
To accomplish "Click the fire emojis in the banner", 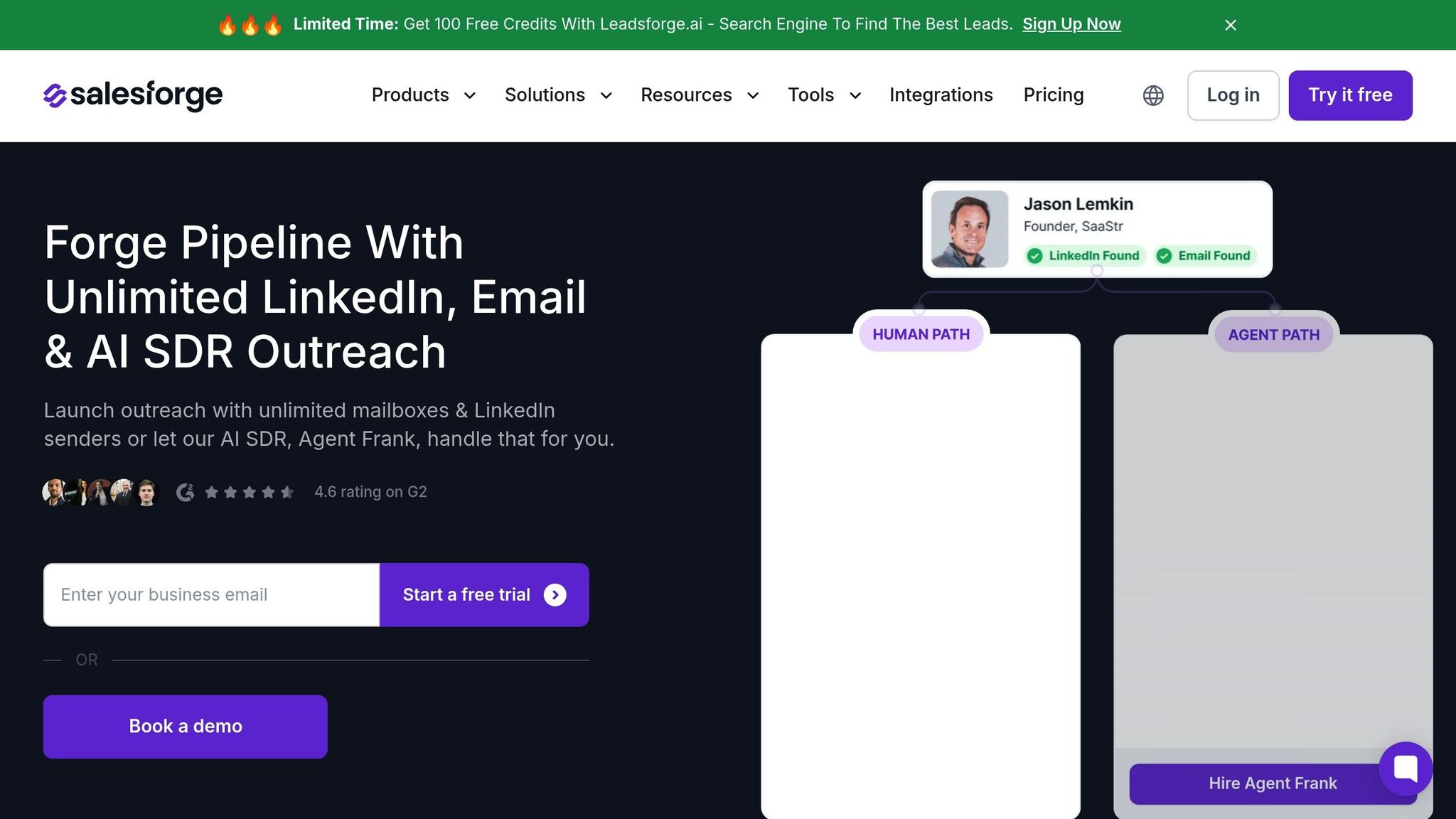I will [250, 25].
